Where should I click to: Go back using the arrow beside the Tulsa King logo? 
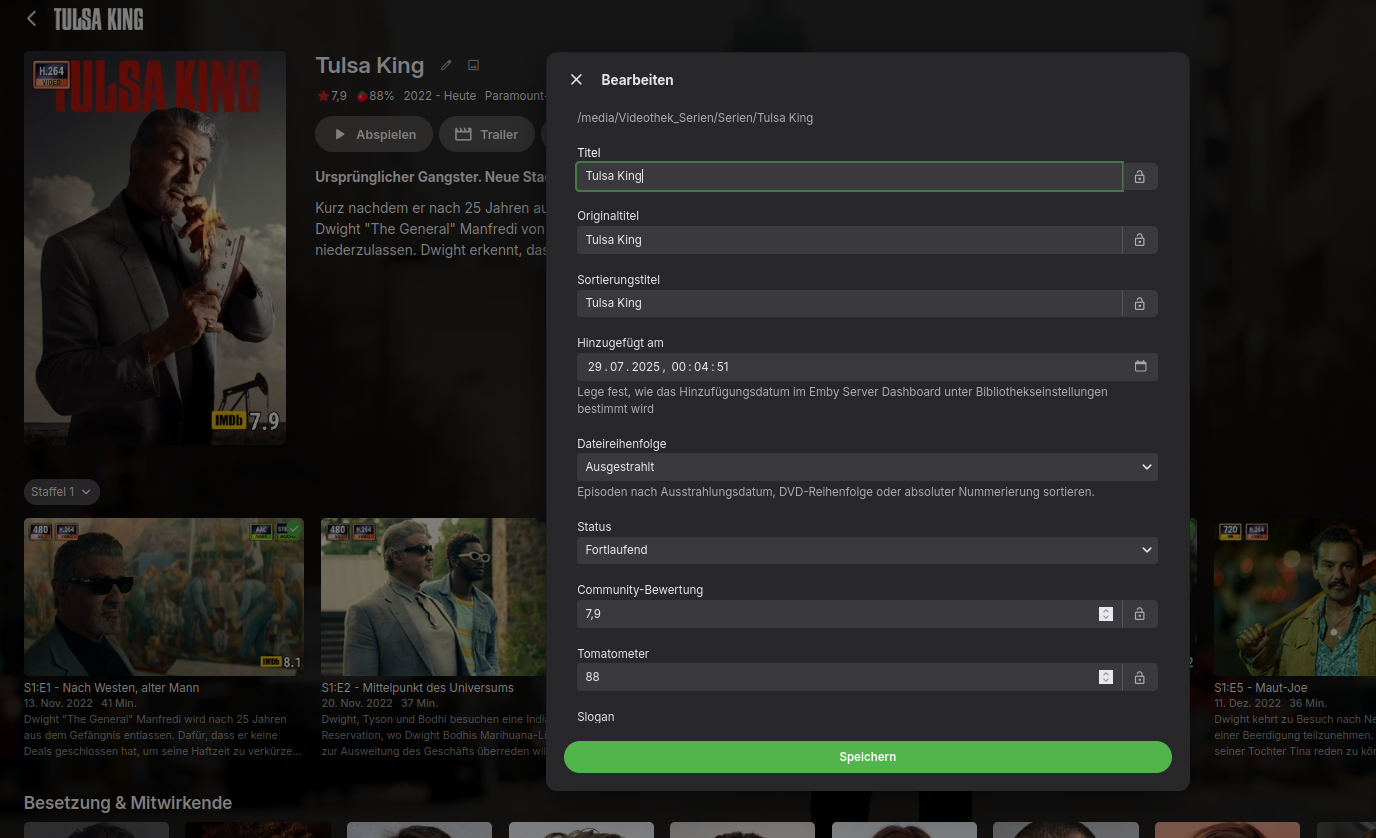coord(32,18)
